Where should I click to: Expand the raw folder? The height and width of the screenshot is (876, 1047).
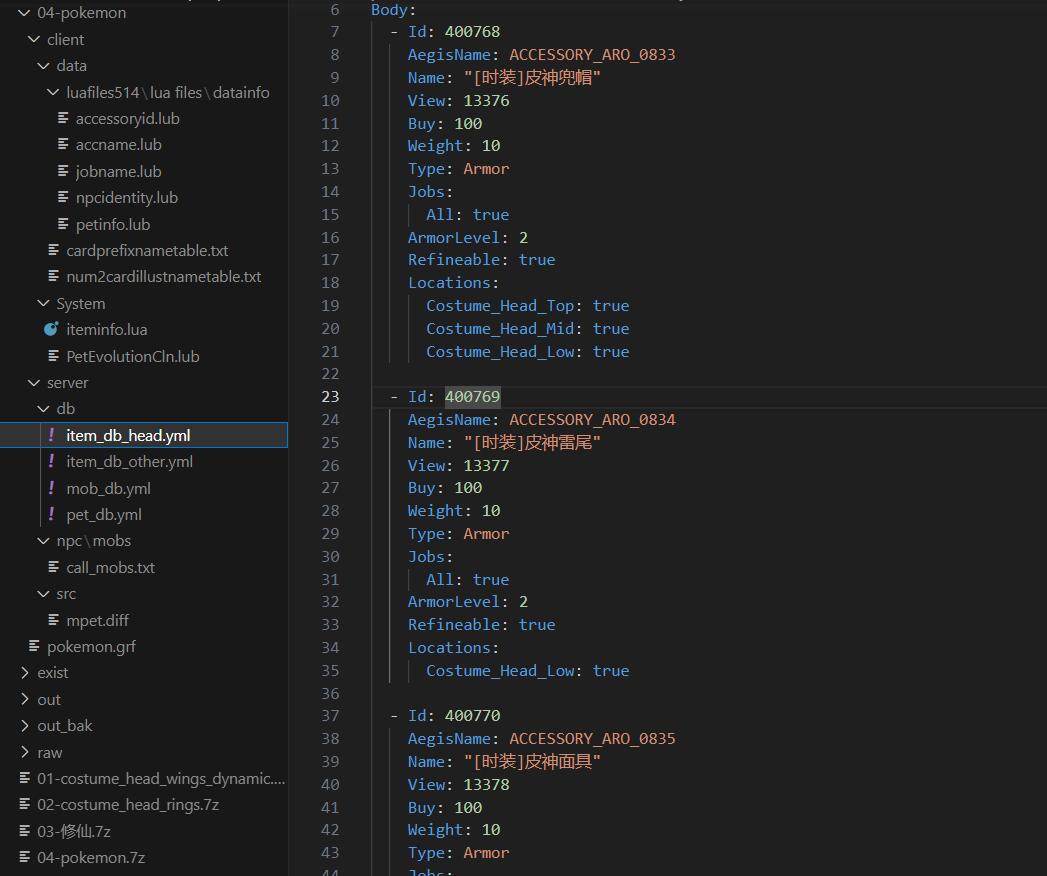click(x=25, y=752)
